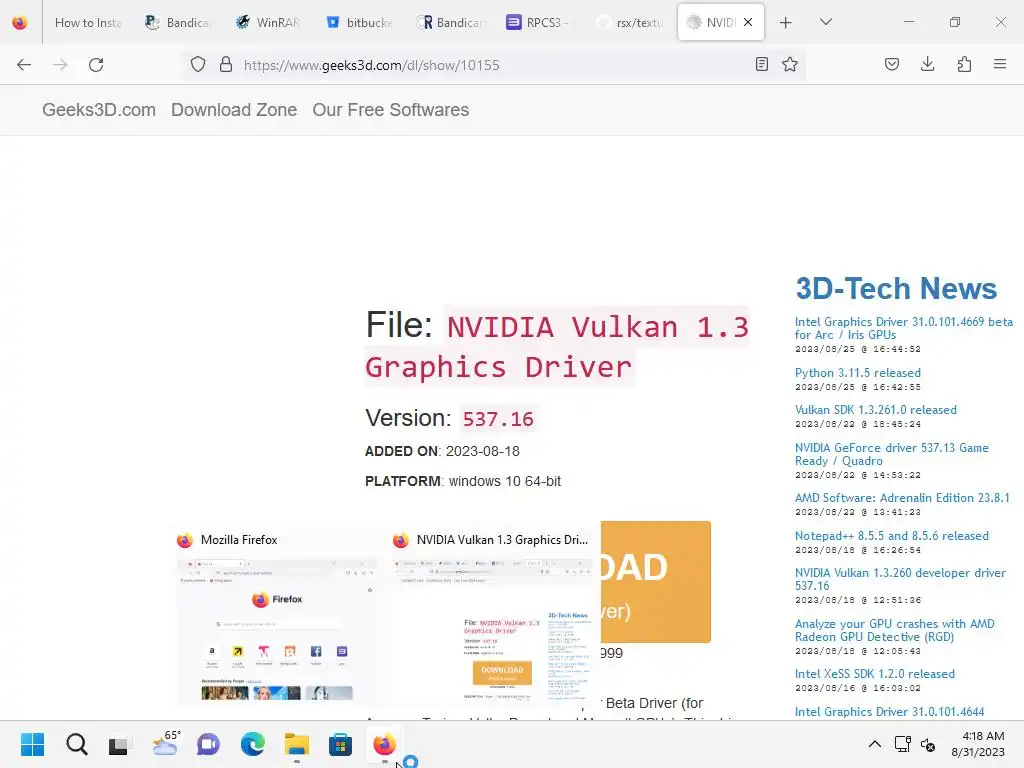Open tracking protection shield icon
The height and width of the screenshot is (768, 1024).
(x=198, y=65)
